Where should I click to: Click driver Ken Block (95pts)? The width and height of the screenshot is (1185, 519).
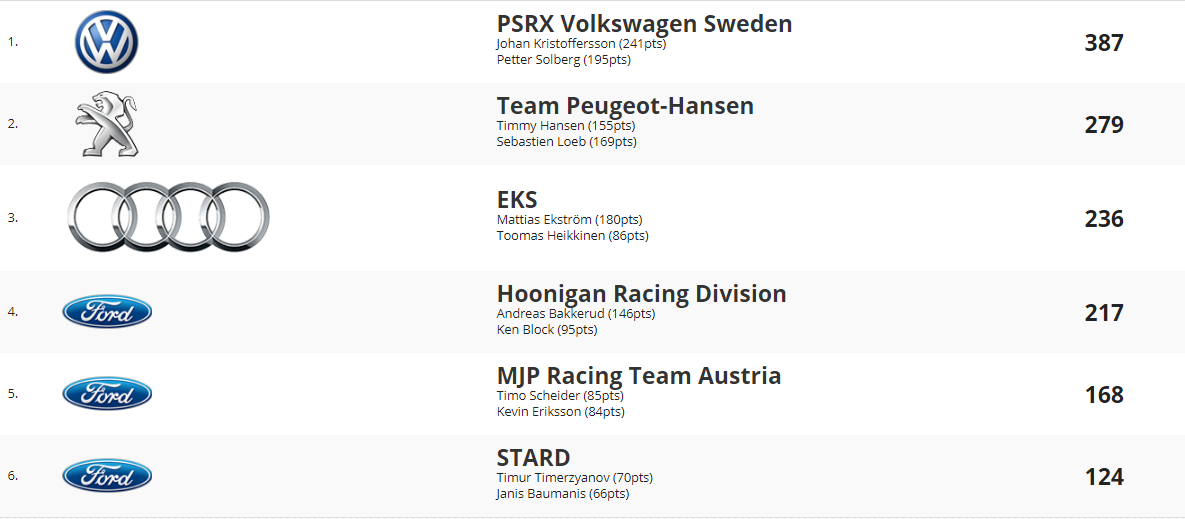coord(547,330)
